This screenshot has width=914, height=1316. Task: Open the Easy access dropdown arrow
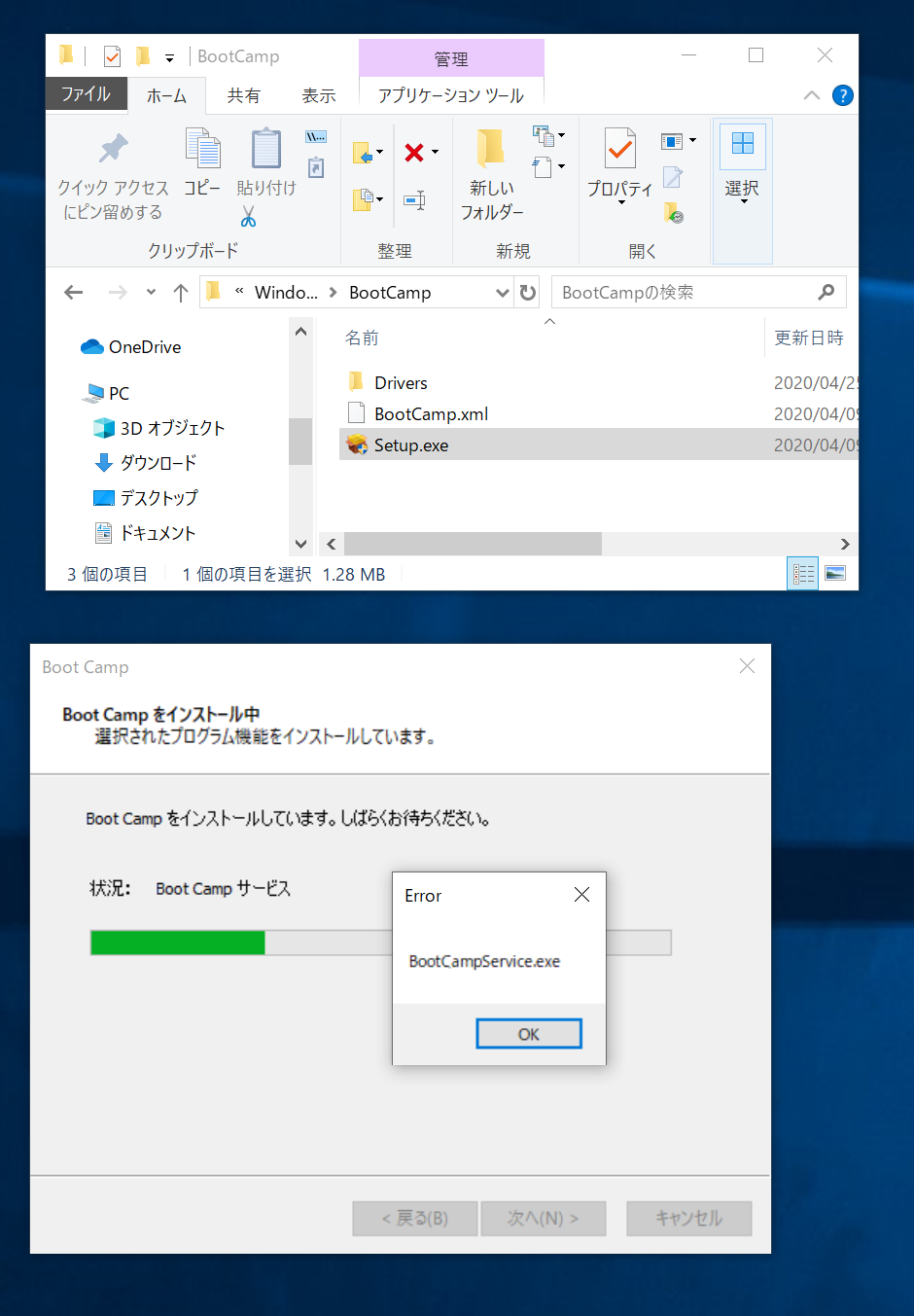coord(561,167)
